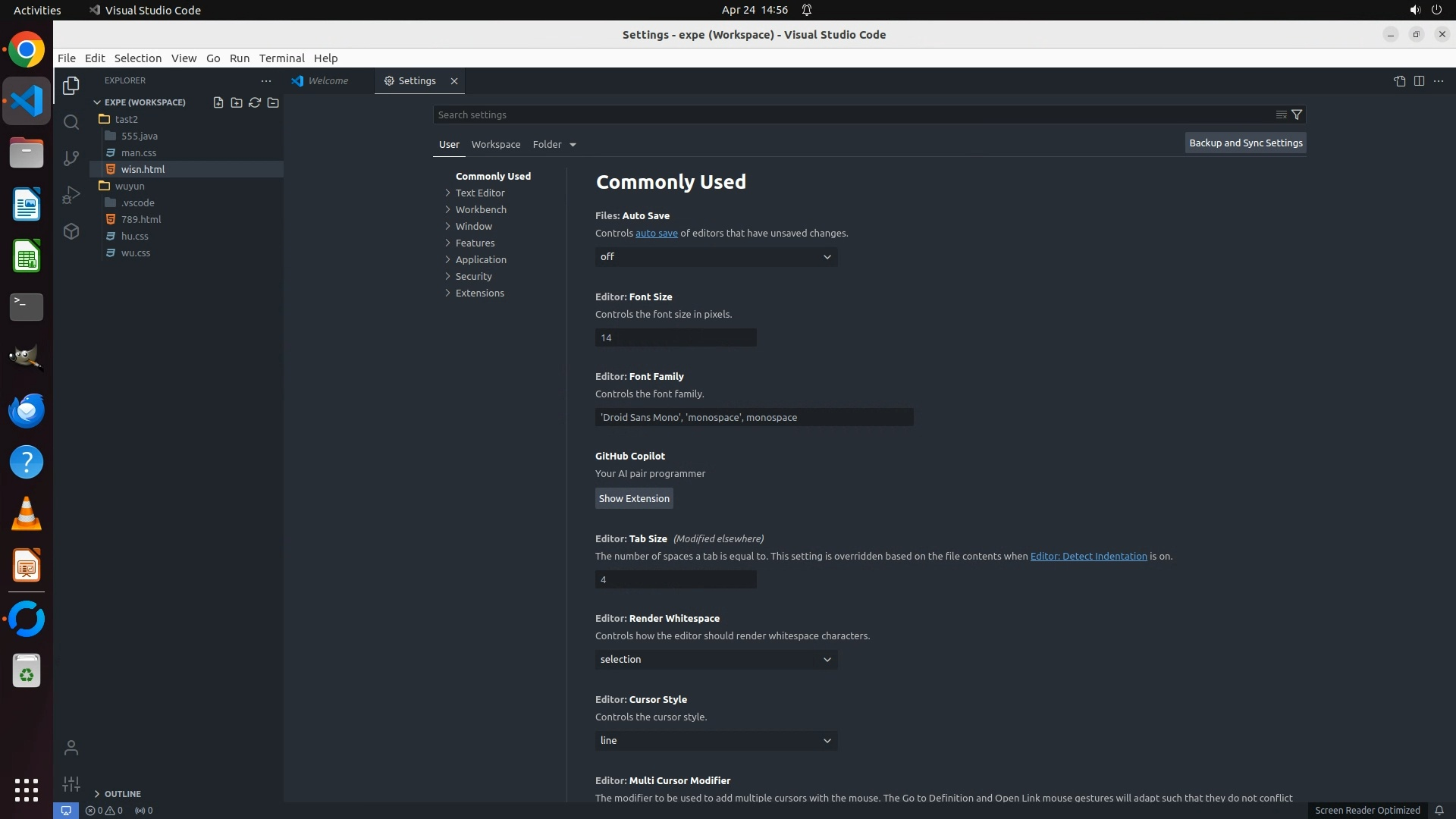Select wu.css in the file tree

coord(136,253)
